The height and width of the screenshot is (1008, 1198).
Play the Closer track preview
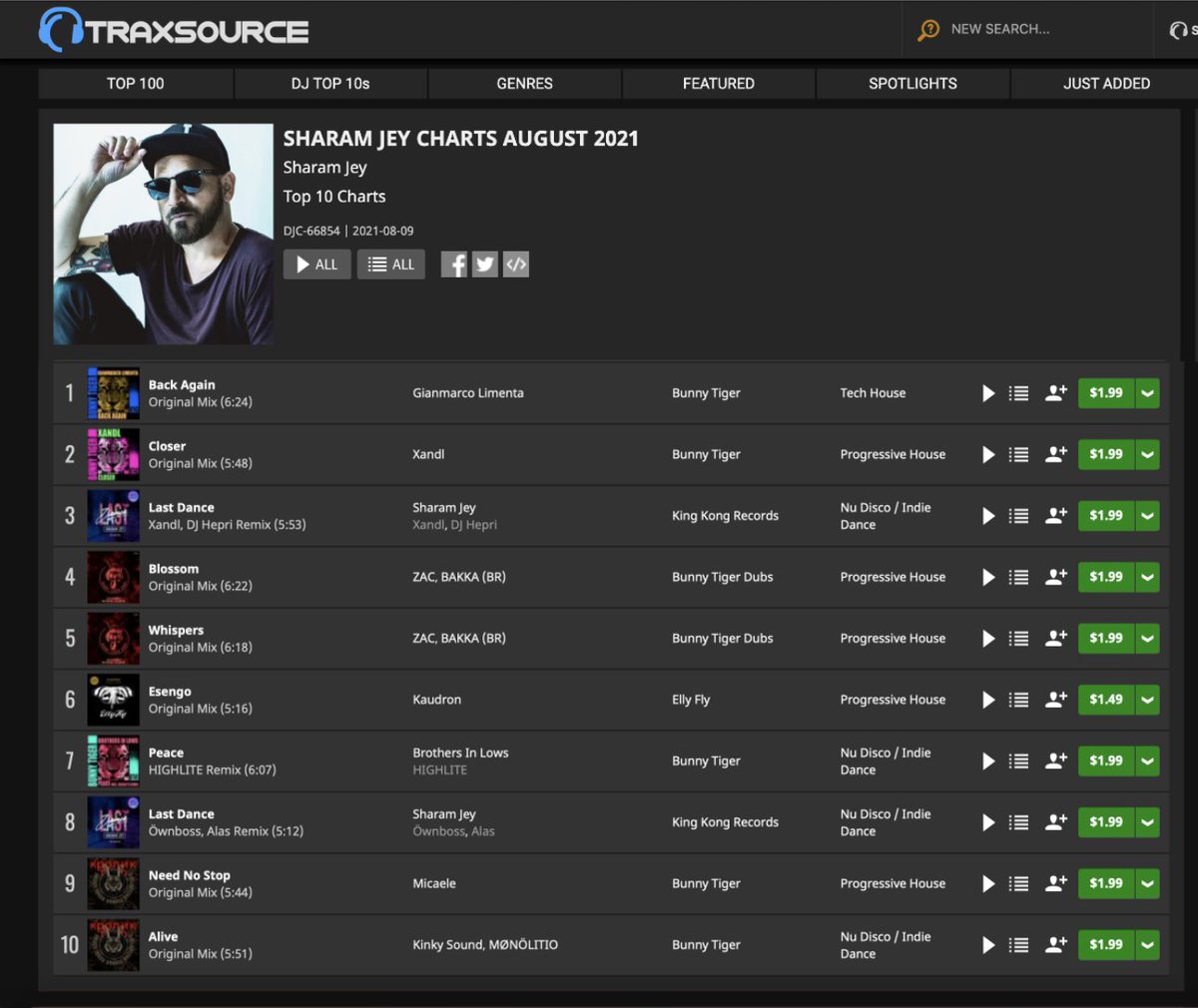tap(988, 454)
